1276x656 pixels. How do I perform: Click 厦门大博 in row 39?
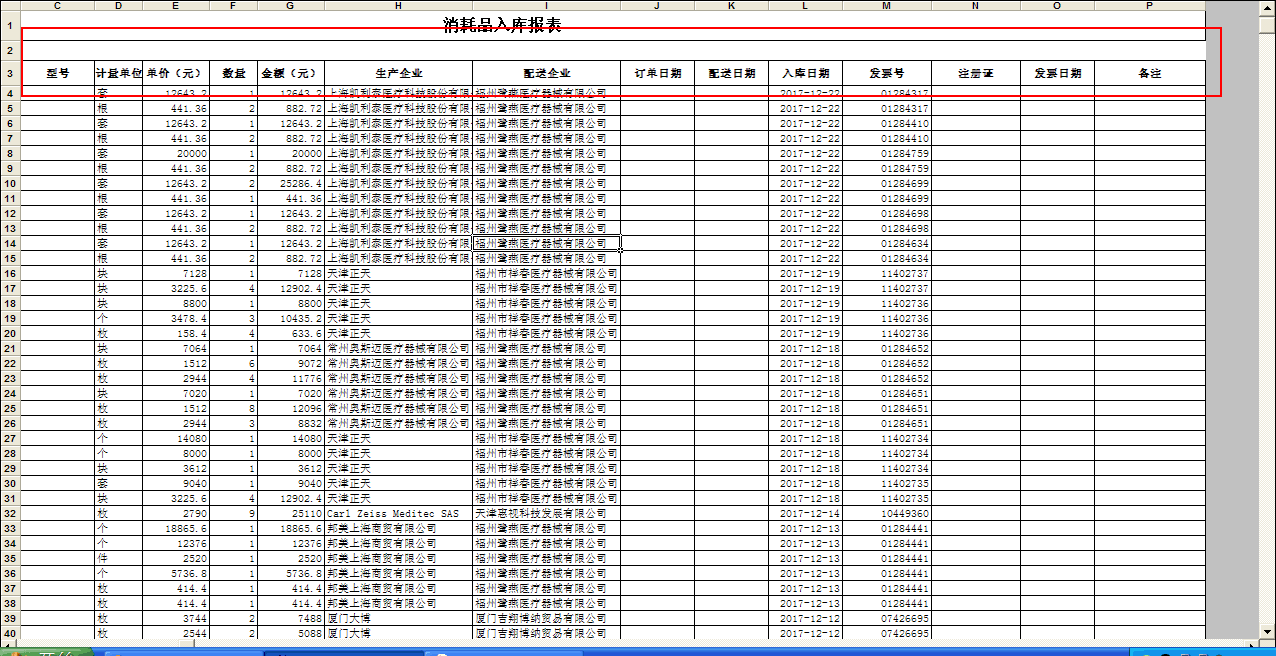[398, 618]
